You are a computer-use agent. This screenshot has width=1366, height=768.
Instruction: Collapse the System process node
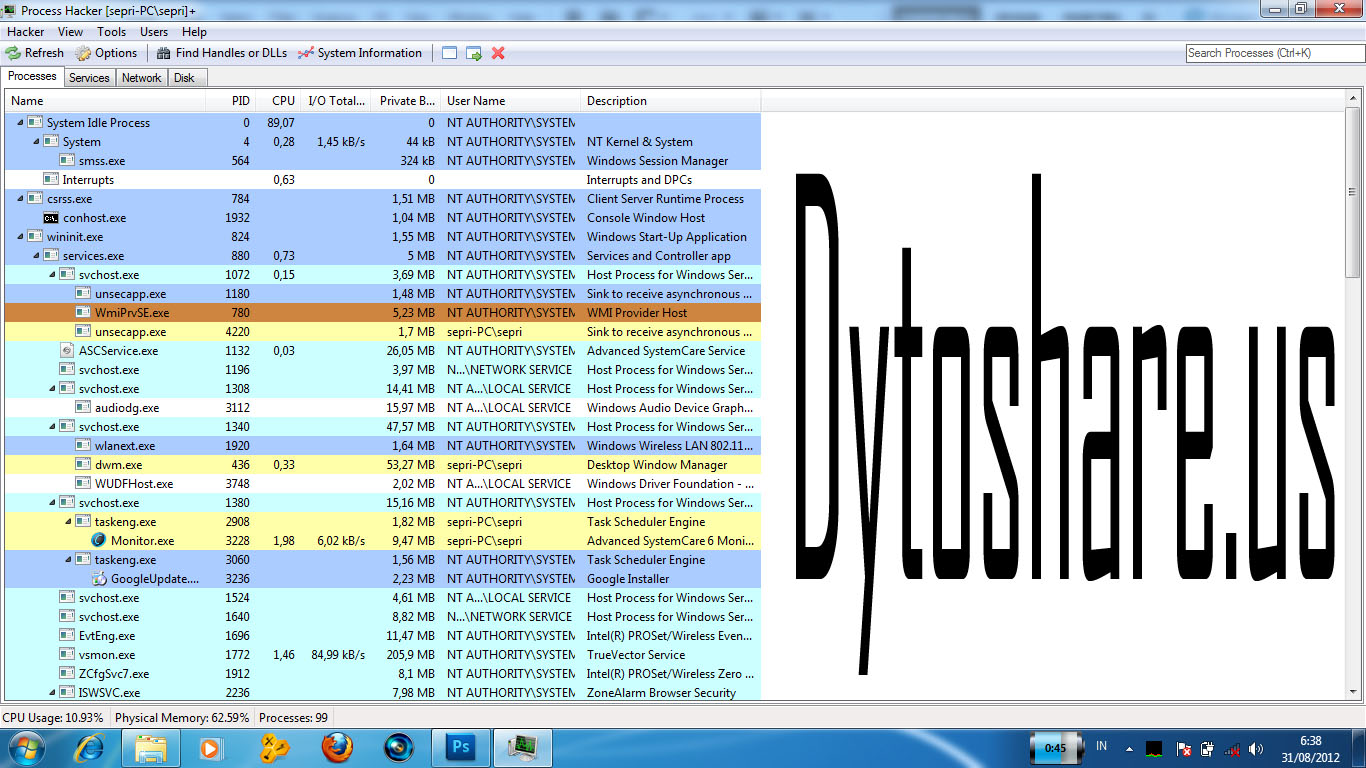click(x=36, y=142)
